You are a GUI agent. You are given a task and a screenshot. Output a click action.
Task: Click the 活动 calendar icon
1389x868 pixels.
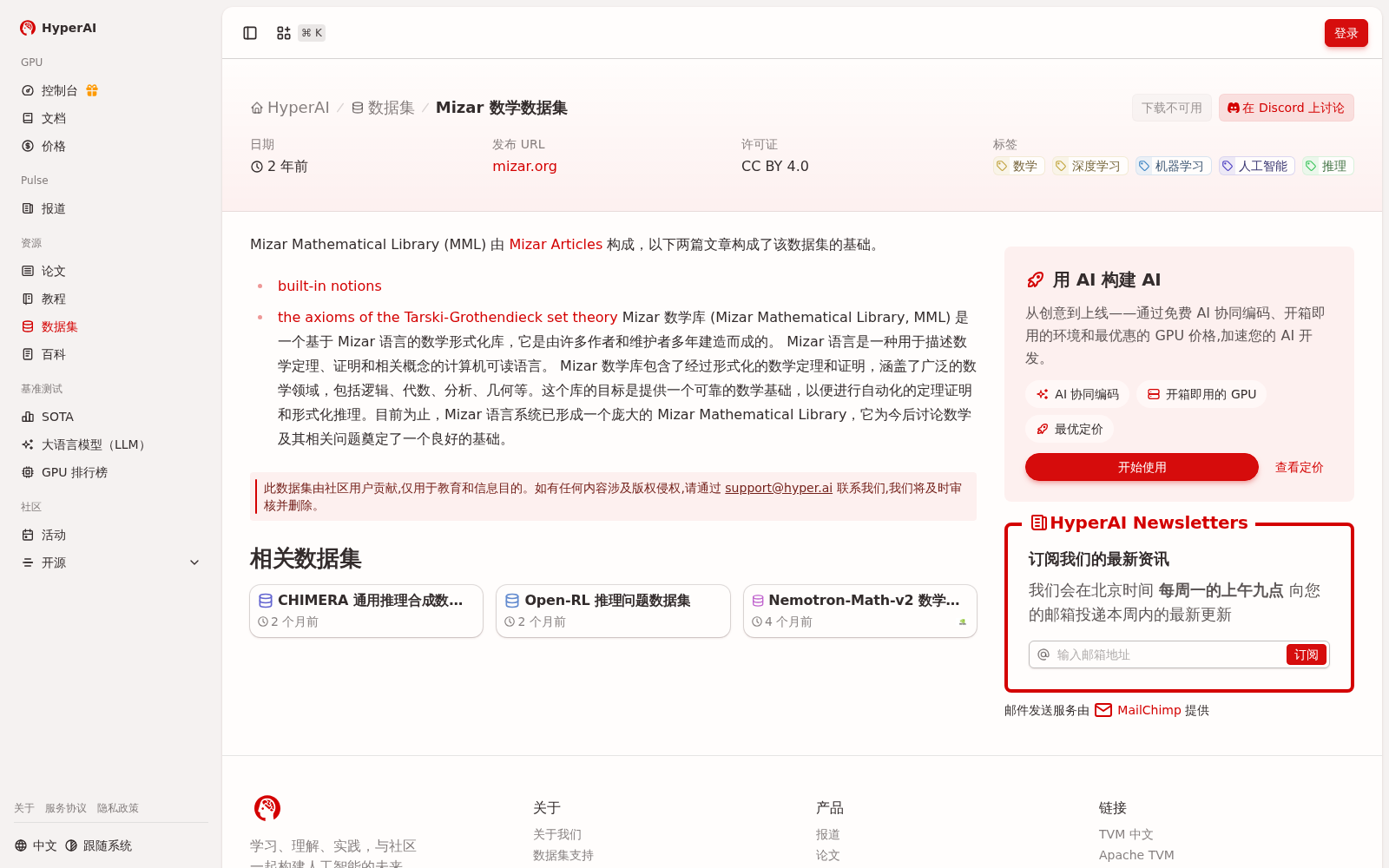(28, 535)
